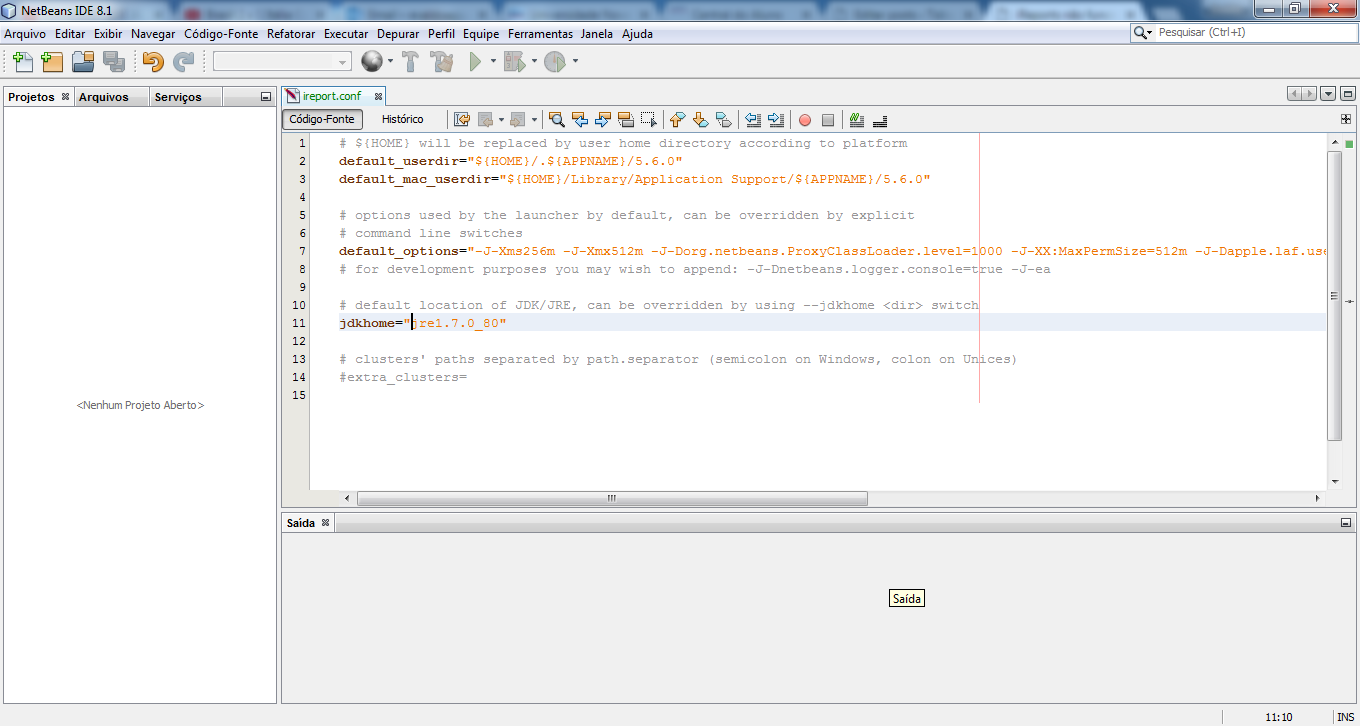Minimize the Projetos window group

[265, 97]
